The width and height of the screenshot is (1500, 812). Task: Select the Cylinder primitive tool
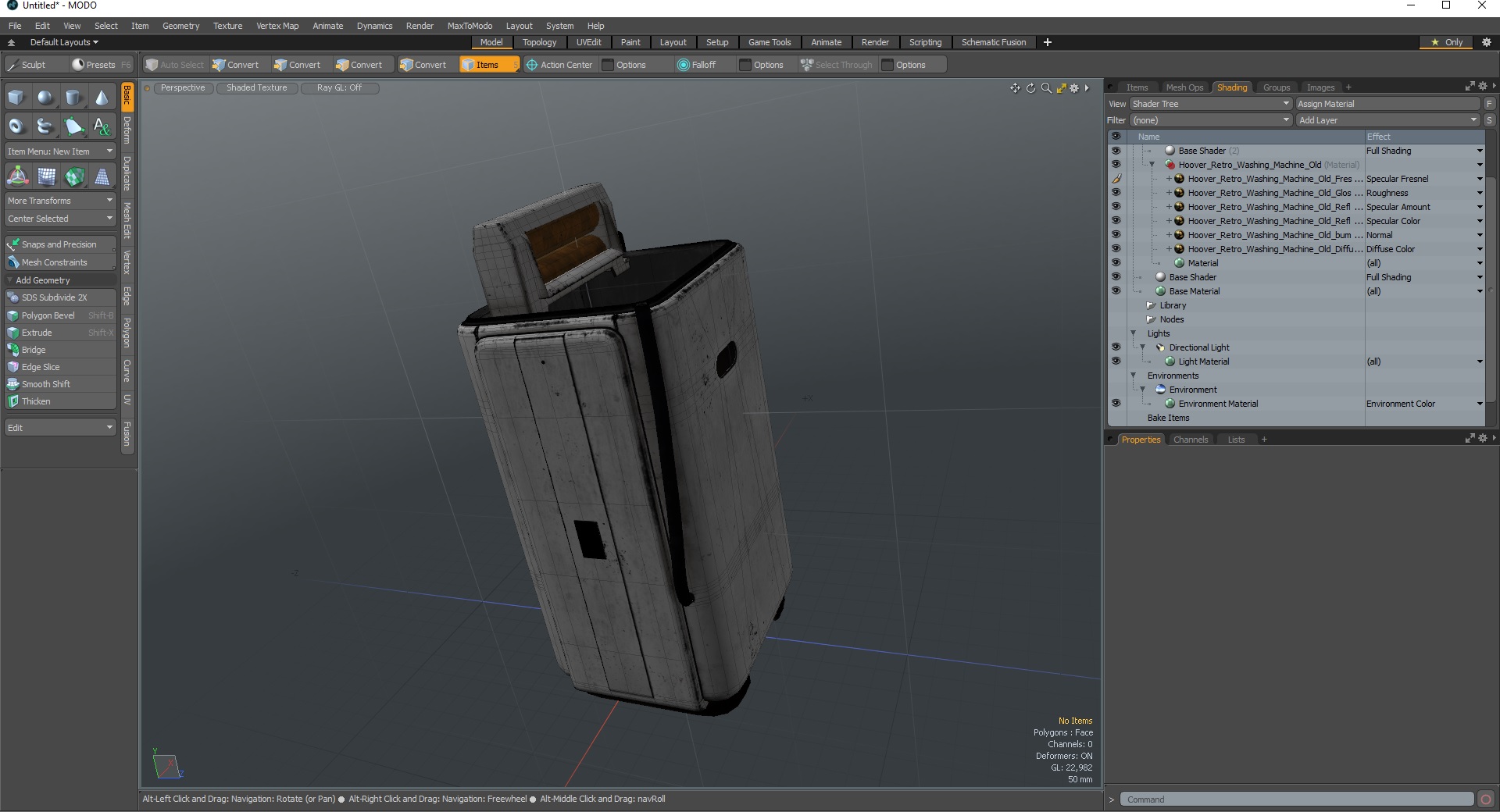click(x=73, y=98)
